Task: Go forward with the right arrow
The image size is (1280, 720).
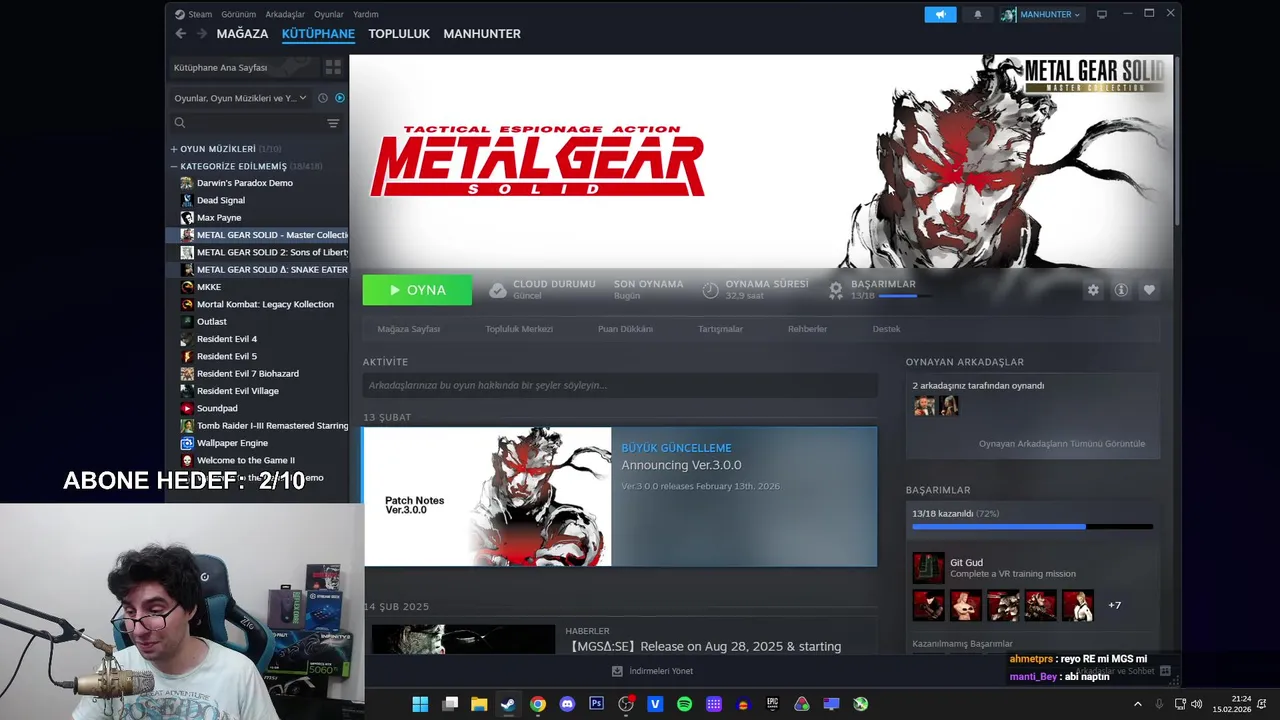Action: point(201,33)
